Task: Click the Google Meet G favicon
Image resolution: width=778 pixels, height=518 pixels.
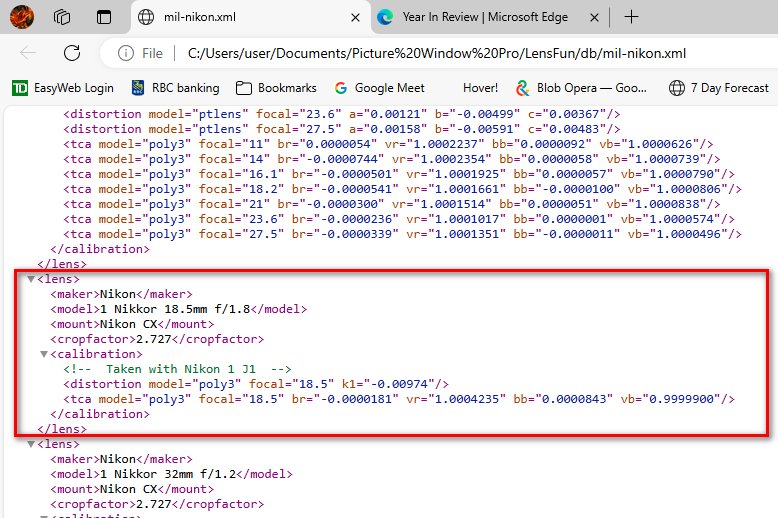Action: [340, 88]
